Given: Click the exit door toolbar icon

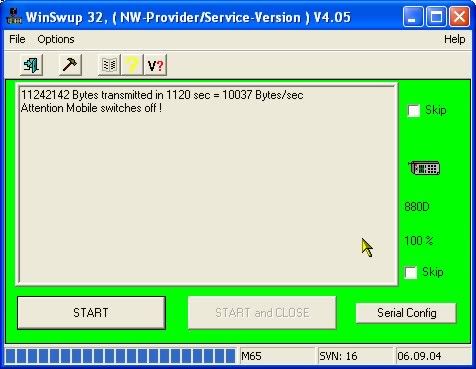Looking at the screenshot, I should [x=31, y=65].
